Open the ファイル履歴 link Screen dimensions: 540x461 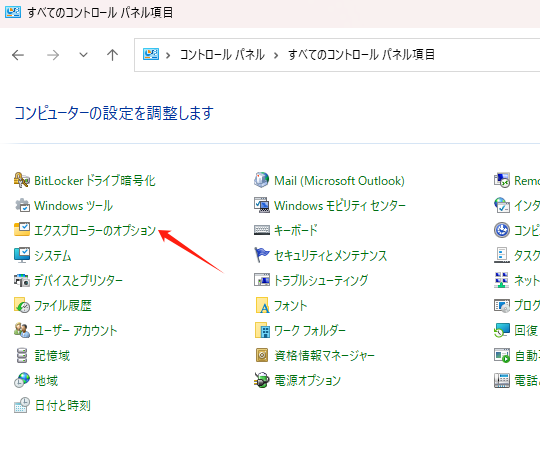[63, 305]
